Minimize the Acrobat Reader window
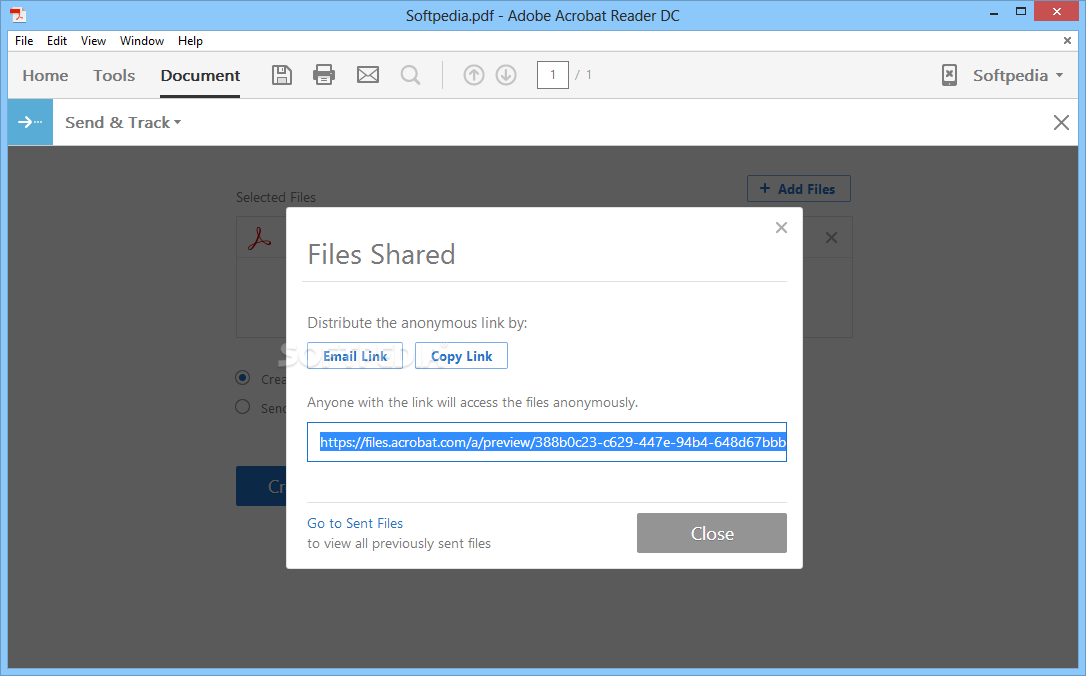 pyautogui.click(x=994, y=12)
